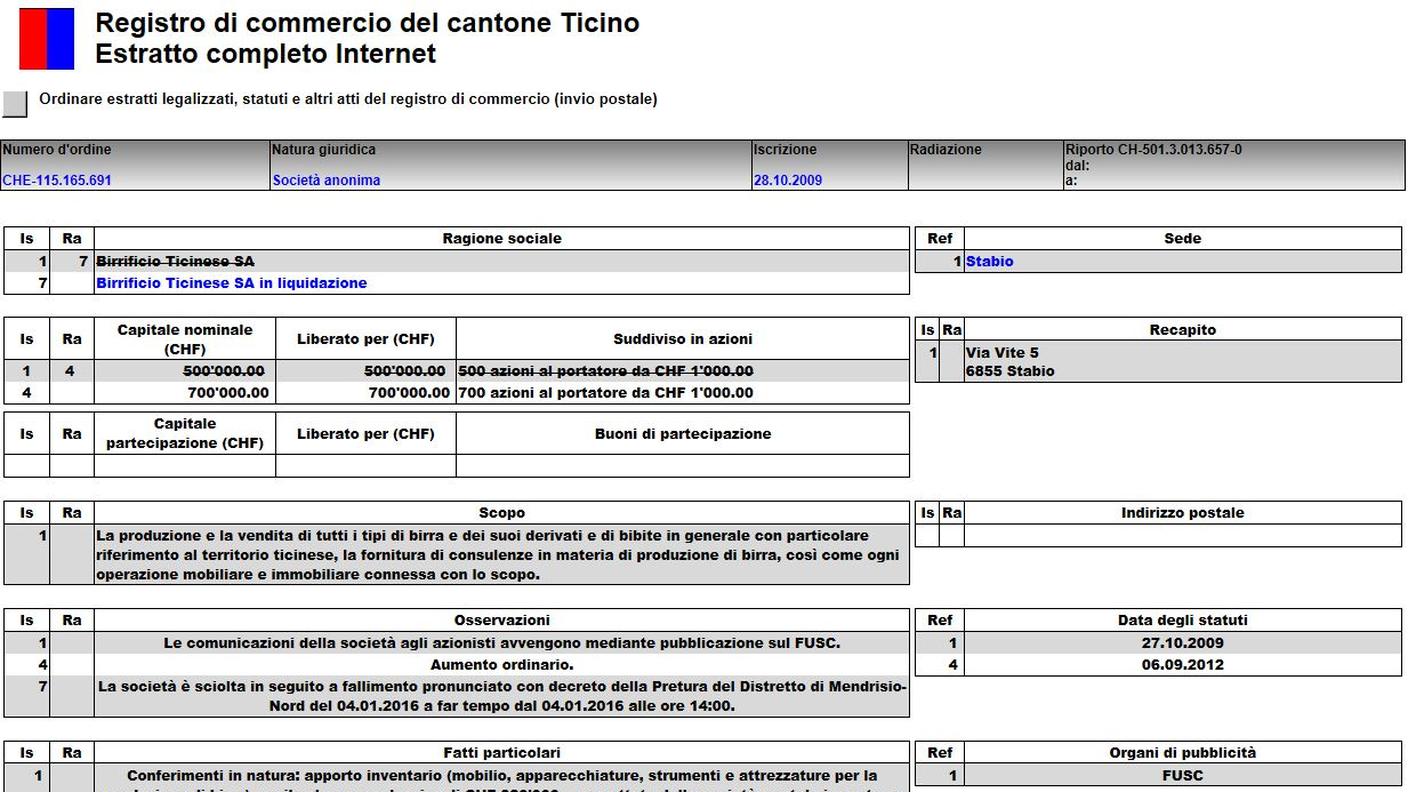
Task: Click the Ticino canton red-blue flag logo
Action: pyautogui.click(x=47, y=39)
